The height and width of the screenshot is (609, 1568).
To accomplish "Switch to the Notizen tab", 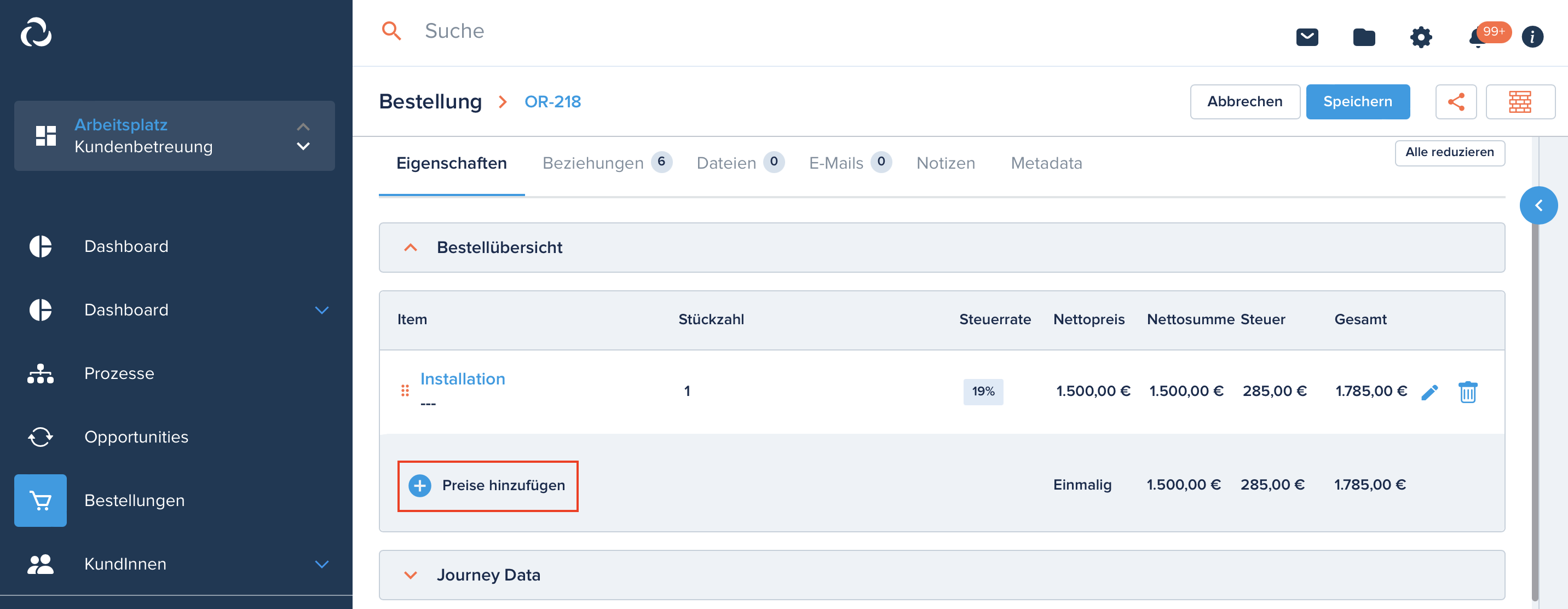I will [x=946, y=163].
